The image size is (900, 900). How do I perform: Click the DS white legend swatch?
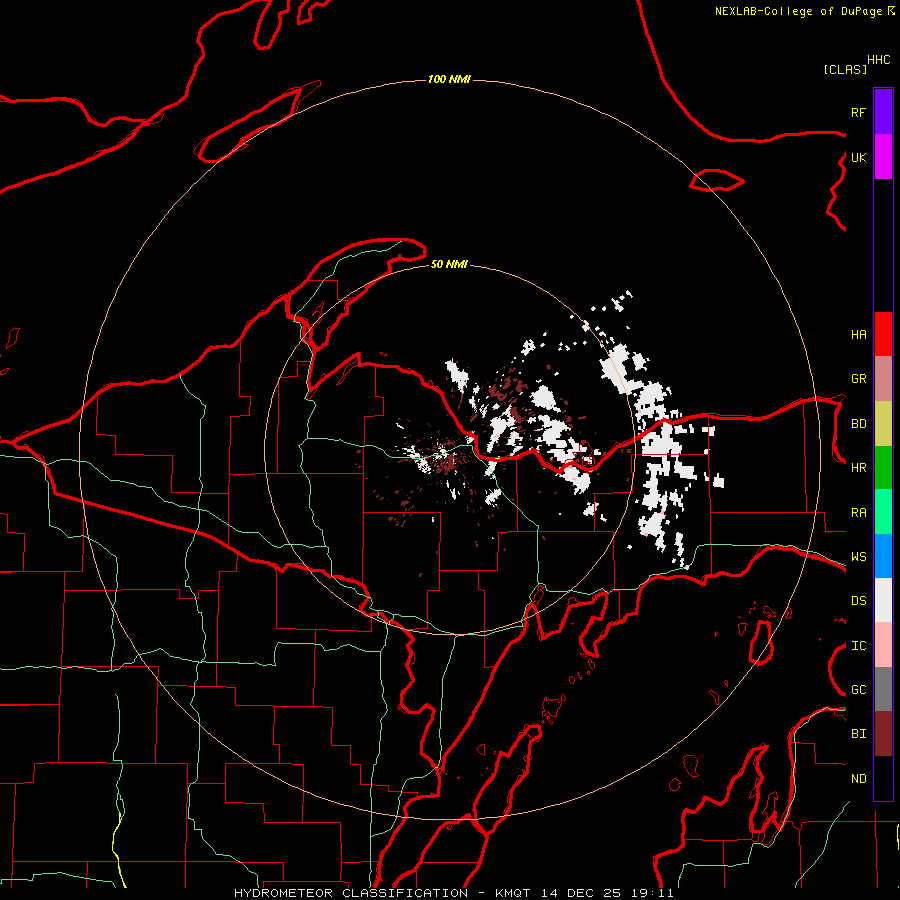click(883, 600)
